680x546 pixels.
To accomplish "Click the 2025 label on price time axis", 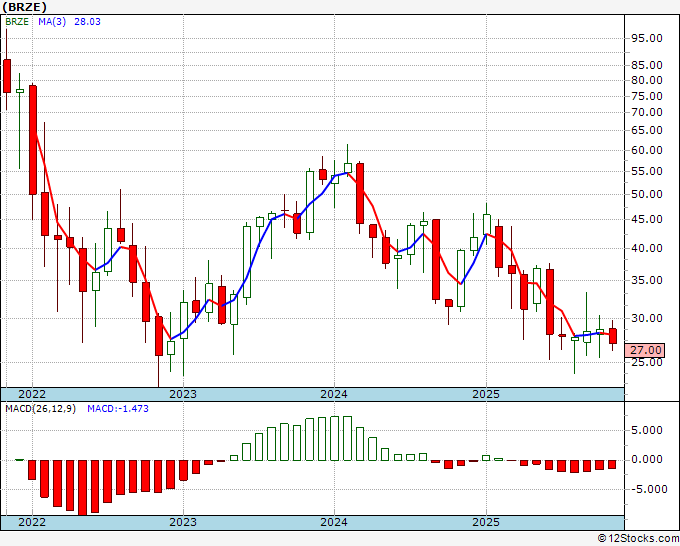I will 486,394.
